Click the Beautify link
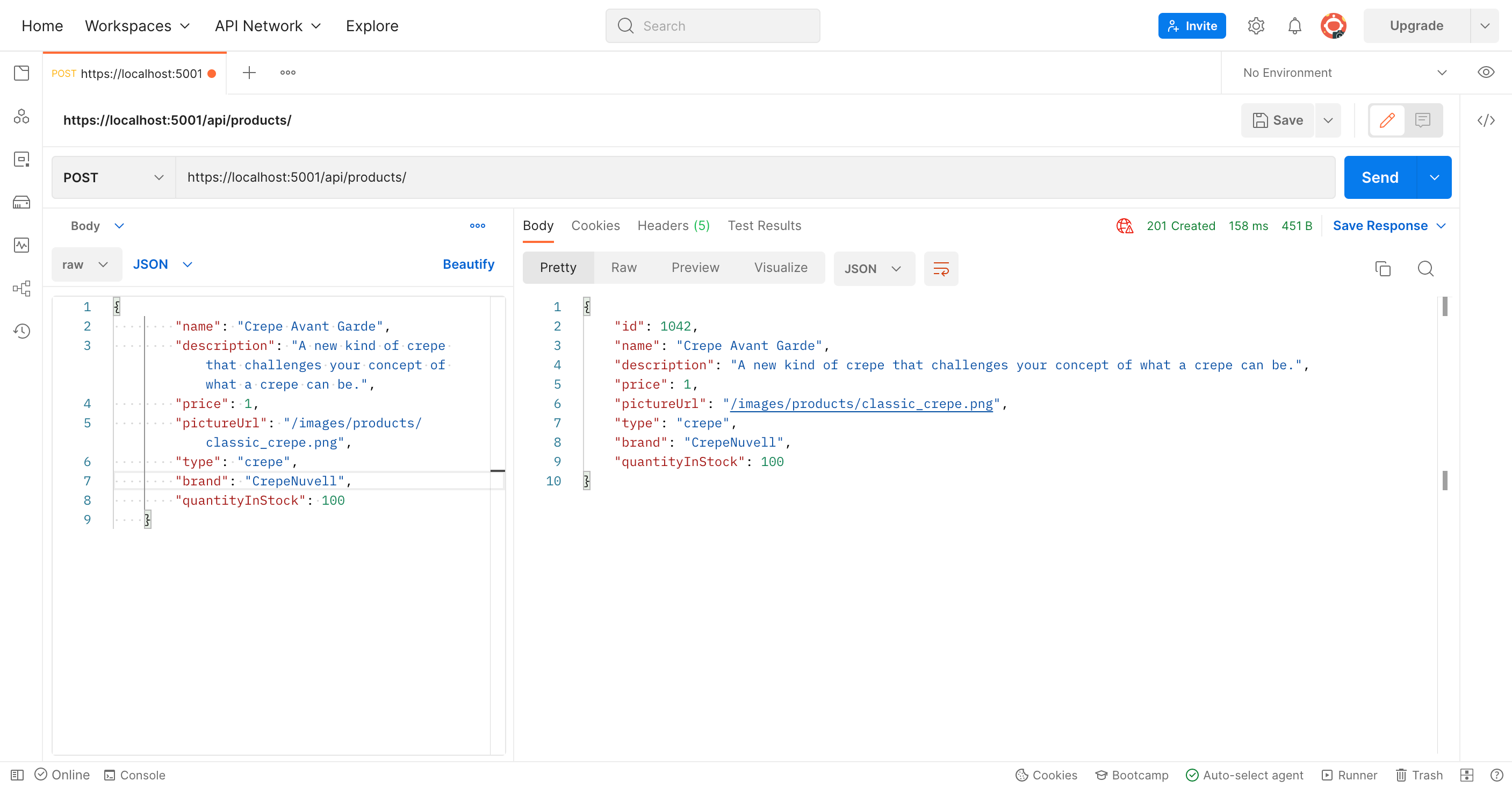 click(468, 264)
